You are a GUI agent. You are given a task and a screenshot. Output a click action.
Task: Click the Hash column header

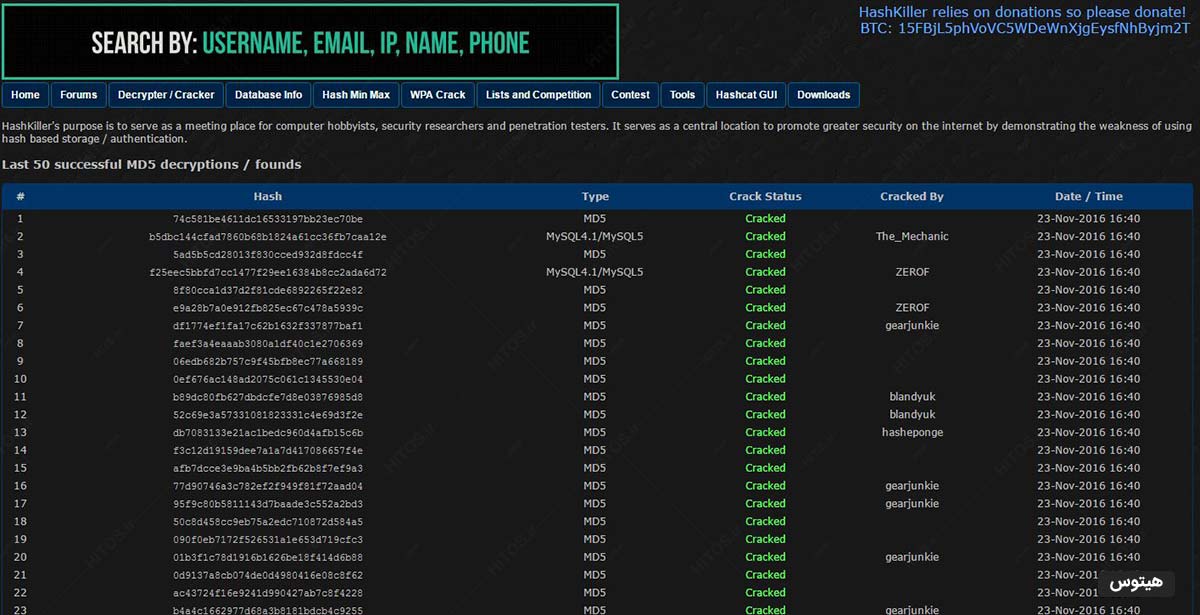click(x=268, y=196)
